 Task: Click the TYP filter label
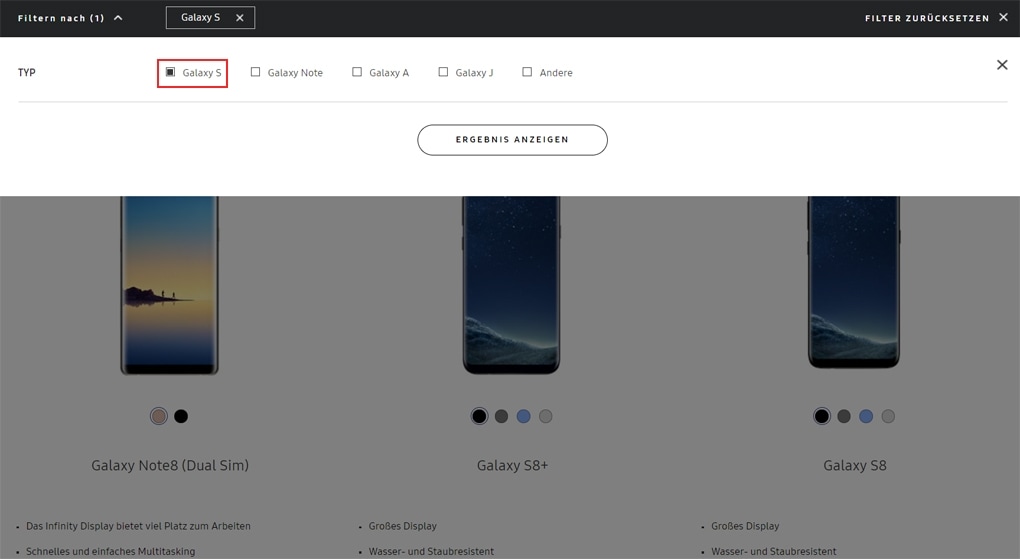(x=27, y=72)
